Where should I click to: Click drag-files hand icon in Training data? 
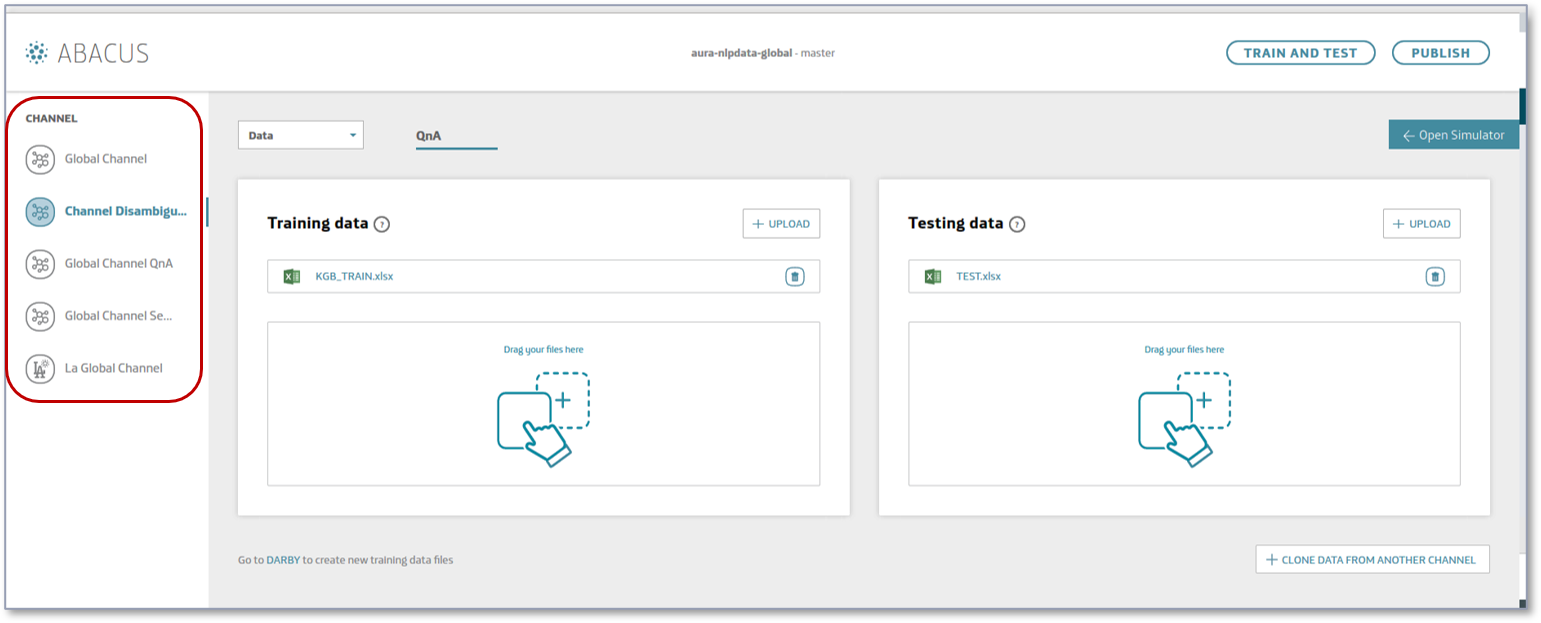(x=543, y=419)
